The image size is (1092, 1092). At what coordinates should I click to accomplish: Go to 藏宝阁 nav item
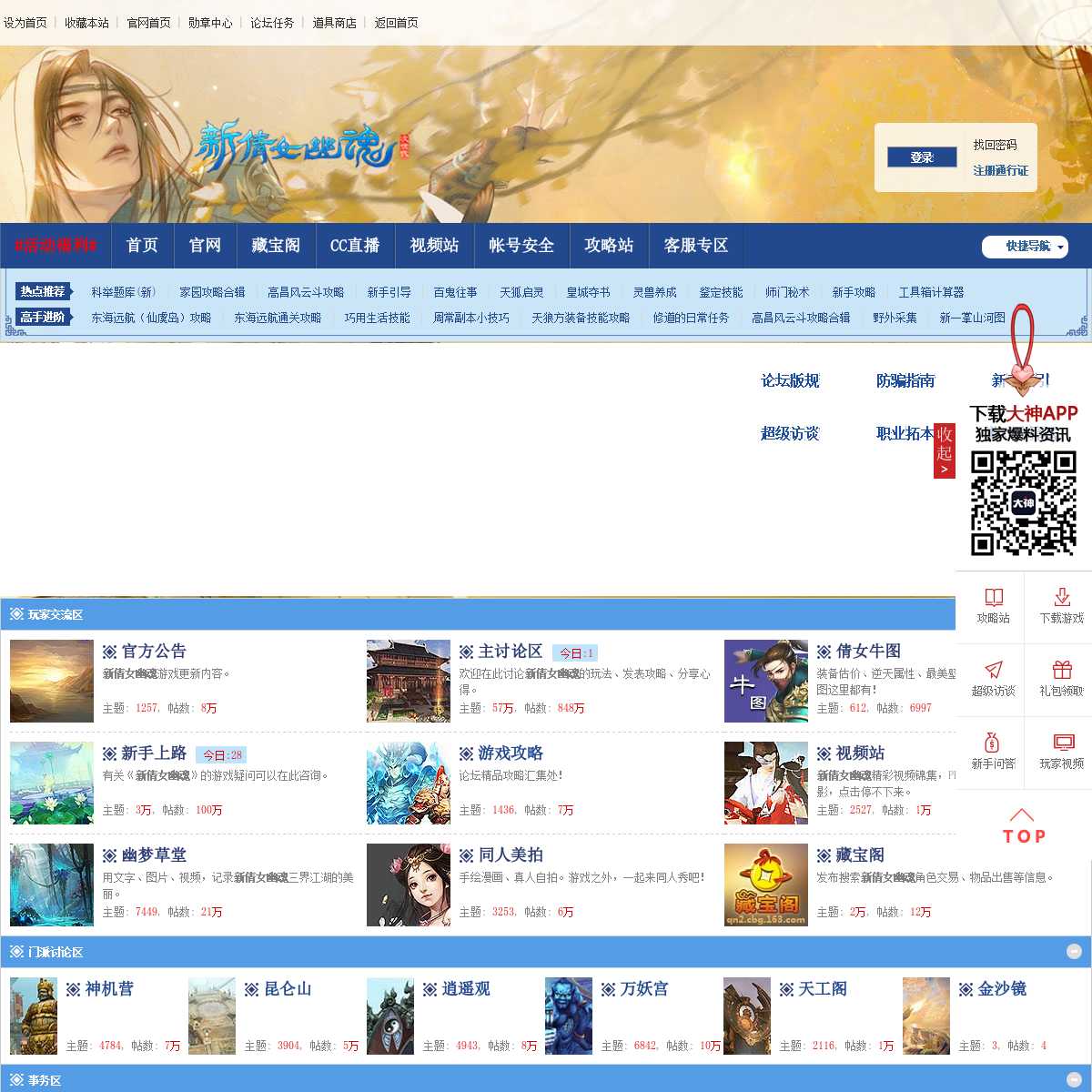[276, 246]
